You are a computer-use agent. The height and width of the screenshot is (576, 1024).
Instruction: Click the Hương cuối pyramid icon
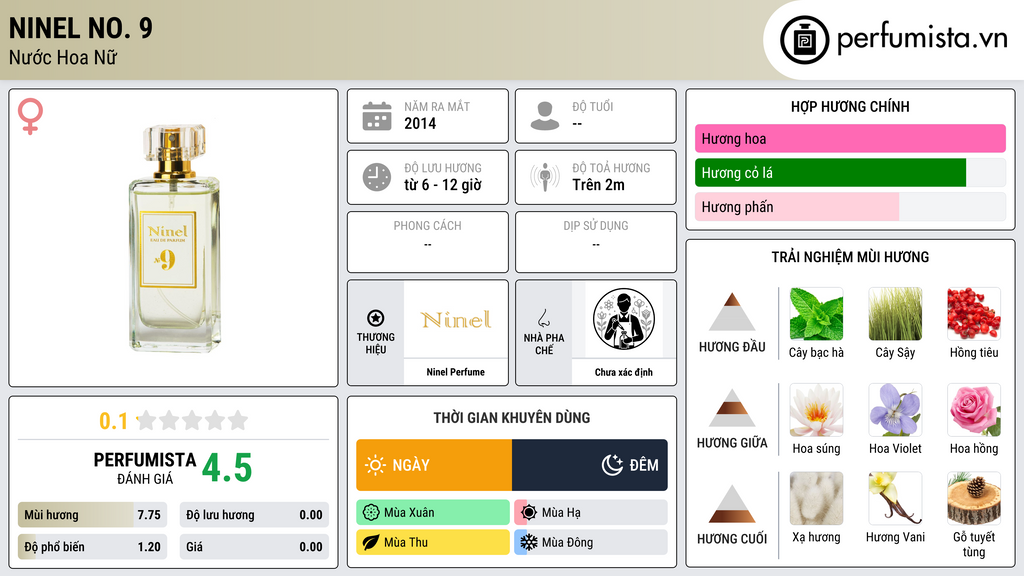(732, 504)
